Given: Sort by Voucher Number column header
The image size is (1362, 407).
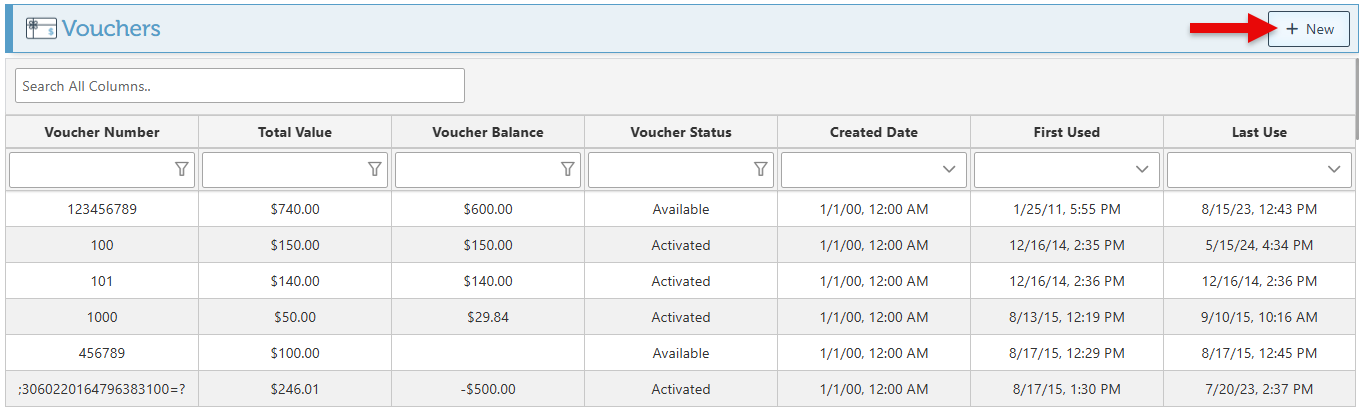Looking at the screenshot, I should tap(102, 132).
